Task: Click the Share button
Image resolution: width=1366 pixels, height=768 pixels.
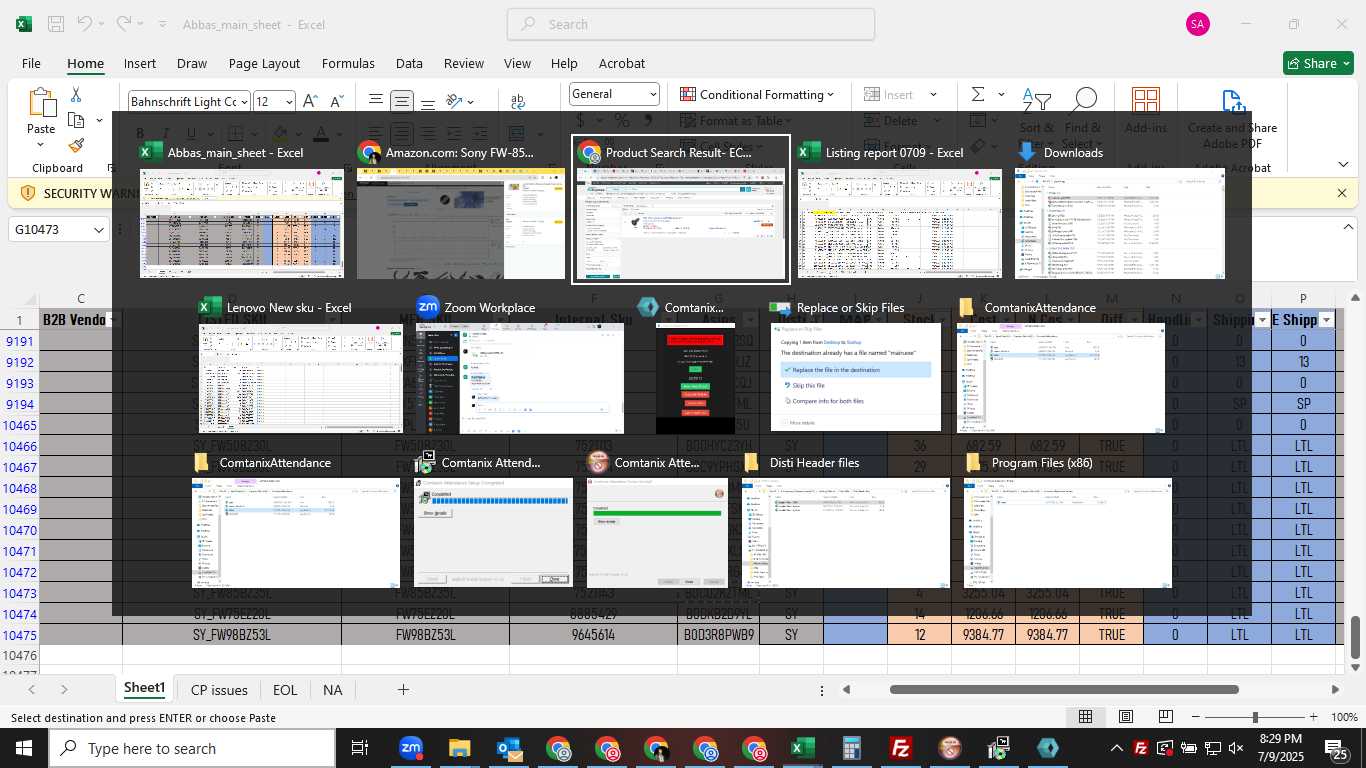Action: click(x=1318, y=63)
